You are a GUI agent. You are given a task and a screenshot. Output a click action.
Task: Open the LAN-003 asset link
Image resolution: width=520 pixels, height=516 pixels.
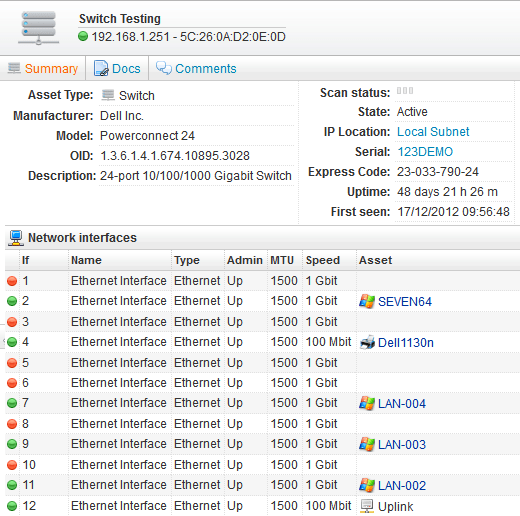click(x=402, y=445)
